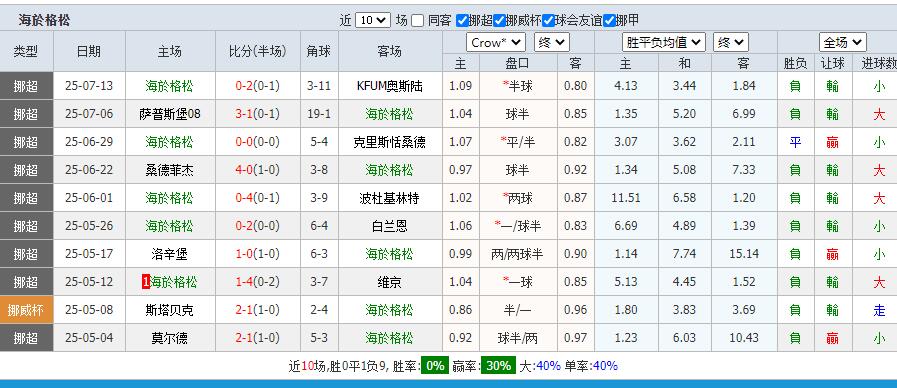This screenshot has height=388, width=897.
Task: Click the 大 goals result on 25-07-06
Action: click(879, 114)
